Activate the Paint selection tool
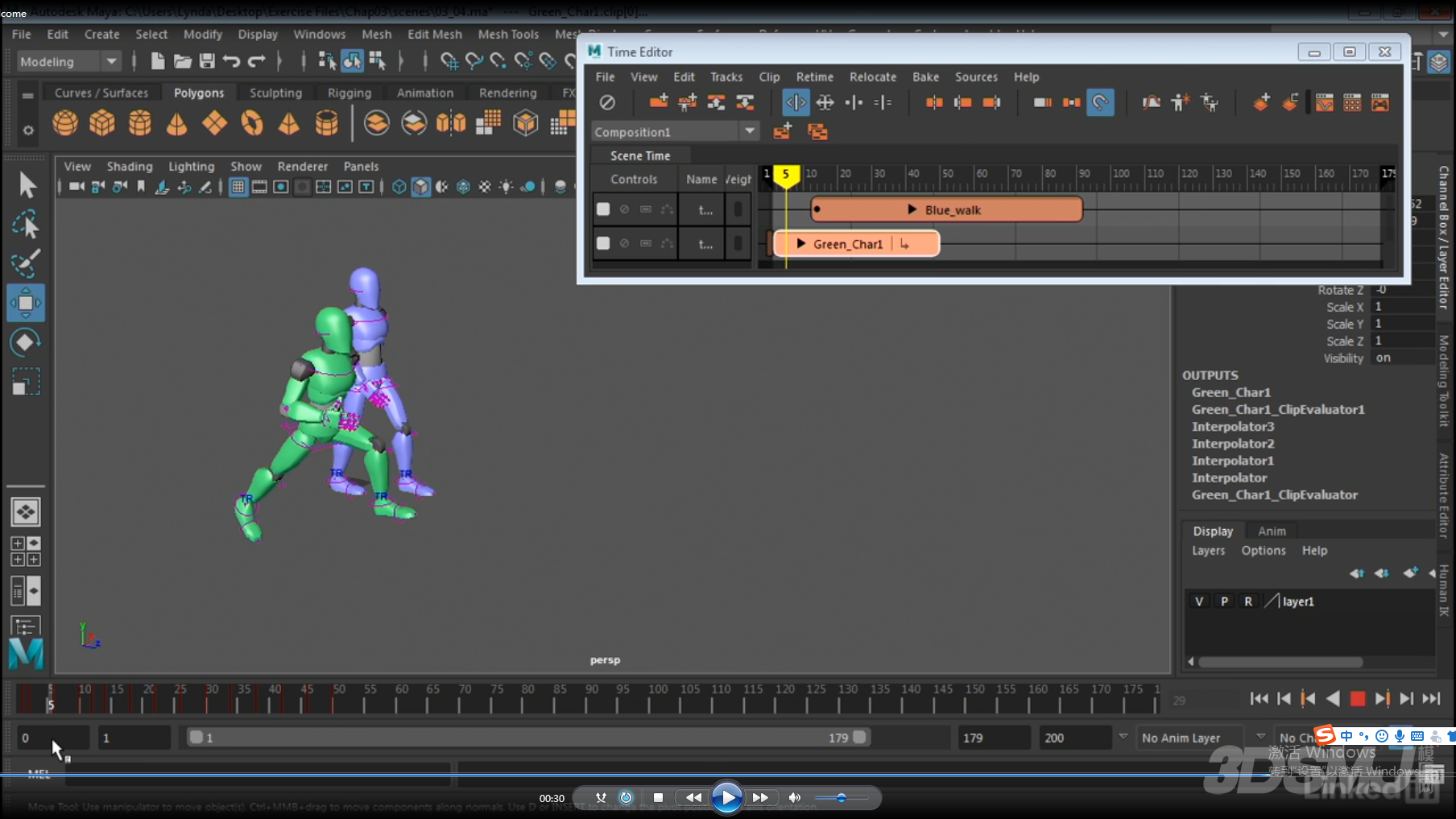 [x=26, y=263]
